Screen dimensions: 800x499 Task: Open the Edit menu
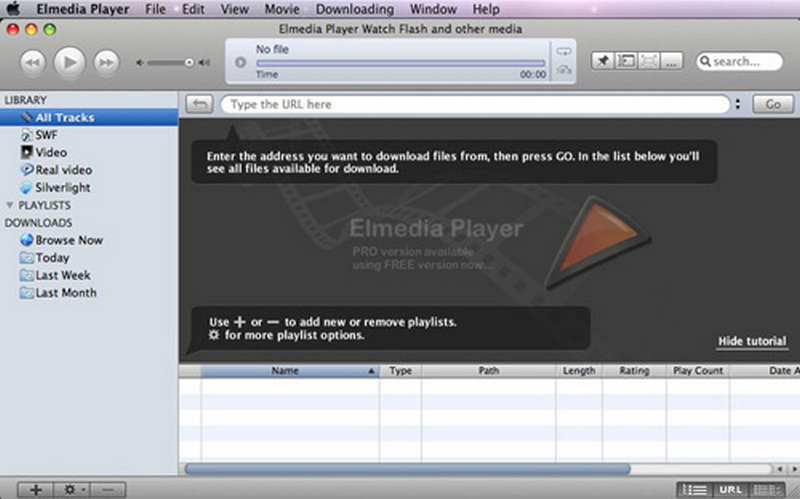193,9
